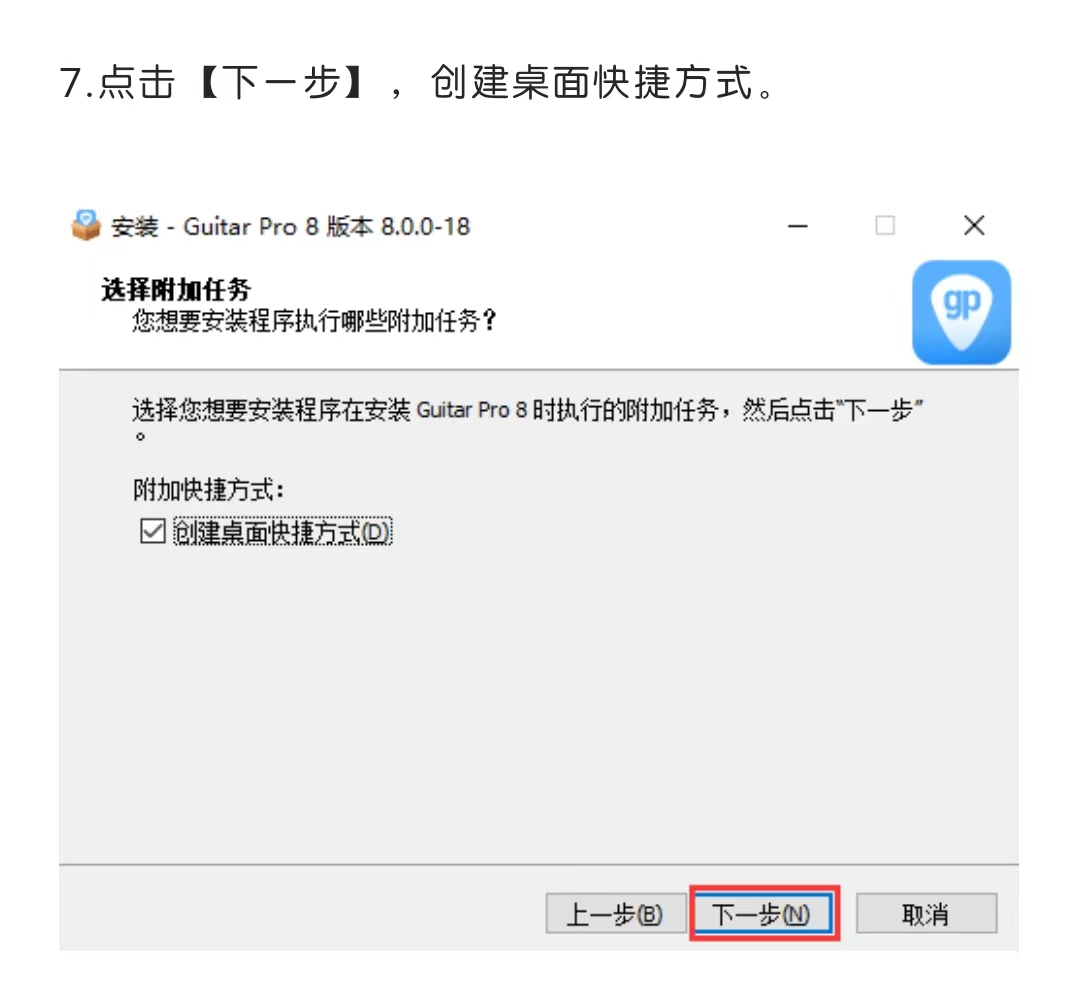Click the 附加快捷方式 section label
Screen dimensions: 1079x1000
[209, 490]
